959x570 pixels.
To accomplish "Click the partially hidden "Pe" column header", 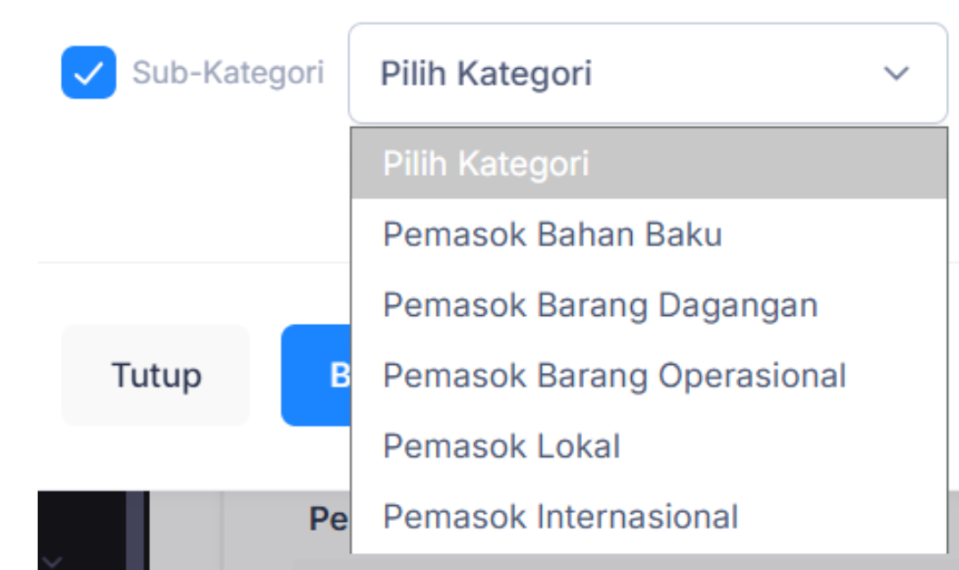I will pos(328,520).
